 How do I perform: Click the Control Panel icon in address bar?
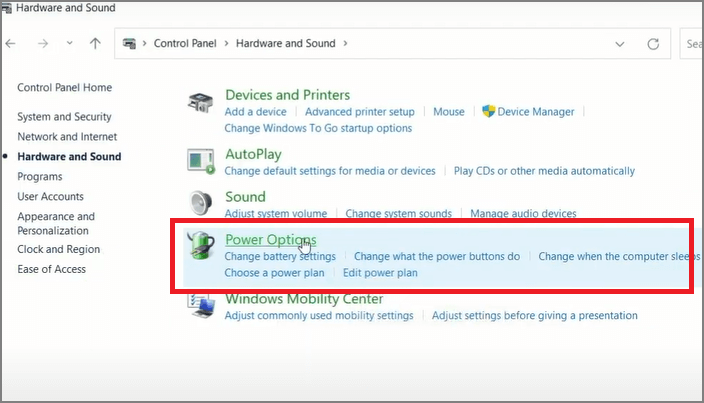click(129, 44)
